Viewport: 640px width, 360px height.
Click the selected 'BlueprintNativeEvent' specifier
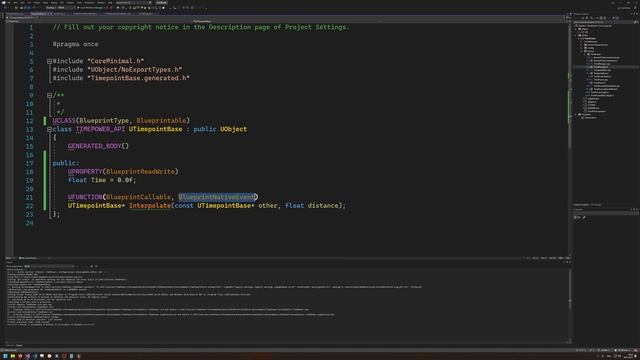coord(217,197)
